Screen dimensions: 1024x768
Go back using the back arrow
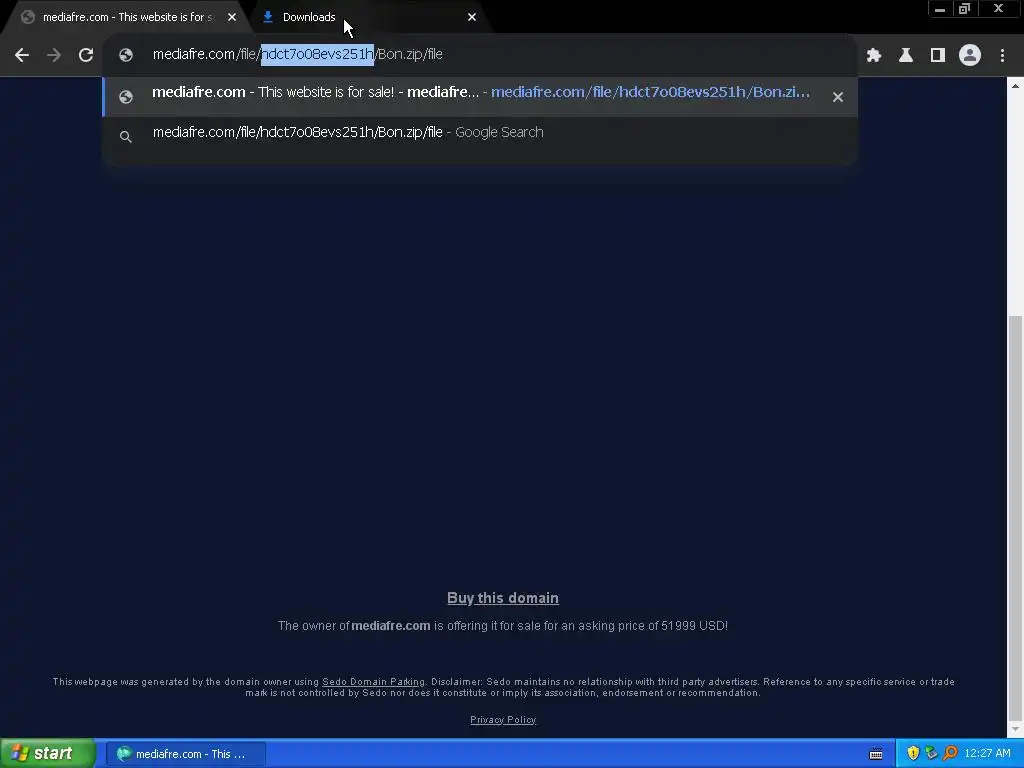[x=22, y=56]
